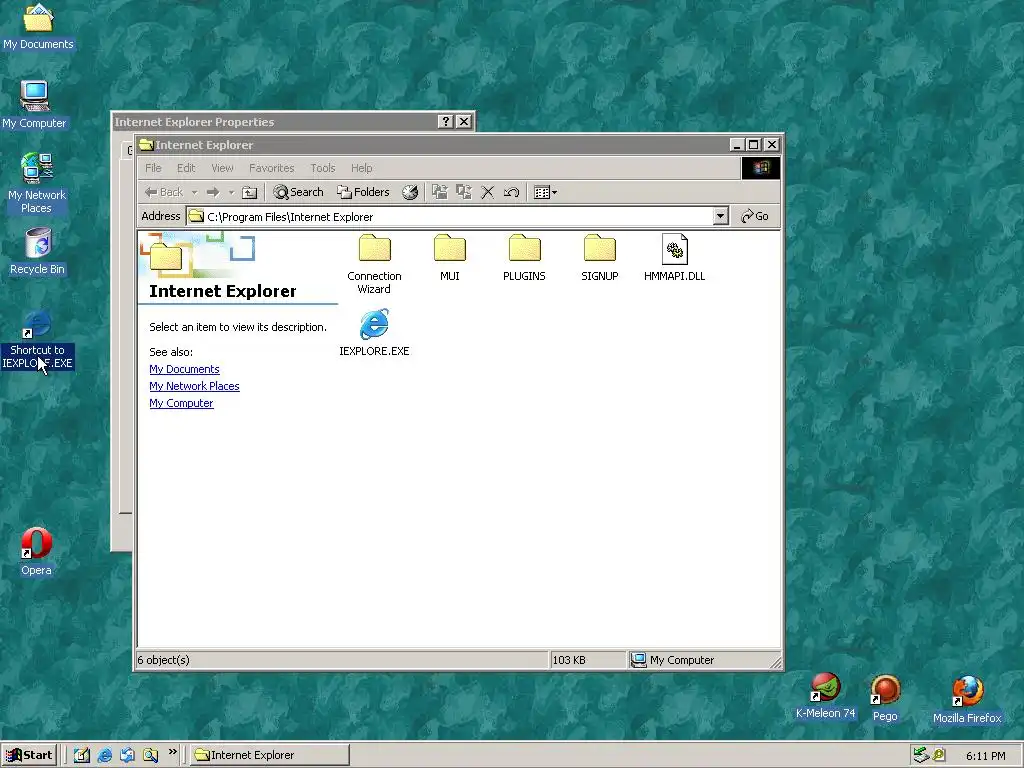Launch Internet Explorer from quick launch
This screenshot has height=768, width=1024.
coord(104,755)
